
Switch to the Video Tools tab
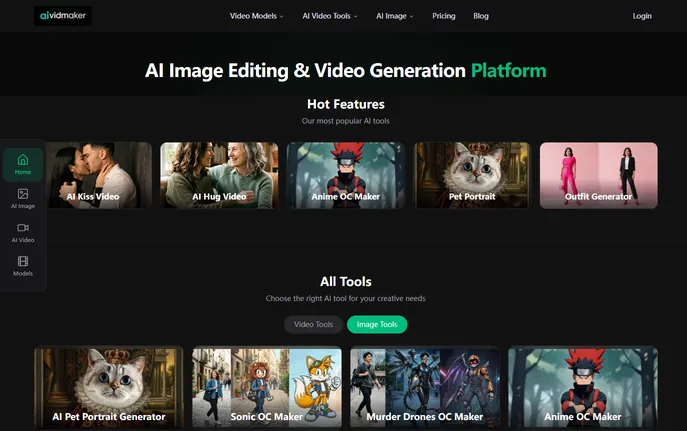(x=313, y=325)
